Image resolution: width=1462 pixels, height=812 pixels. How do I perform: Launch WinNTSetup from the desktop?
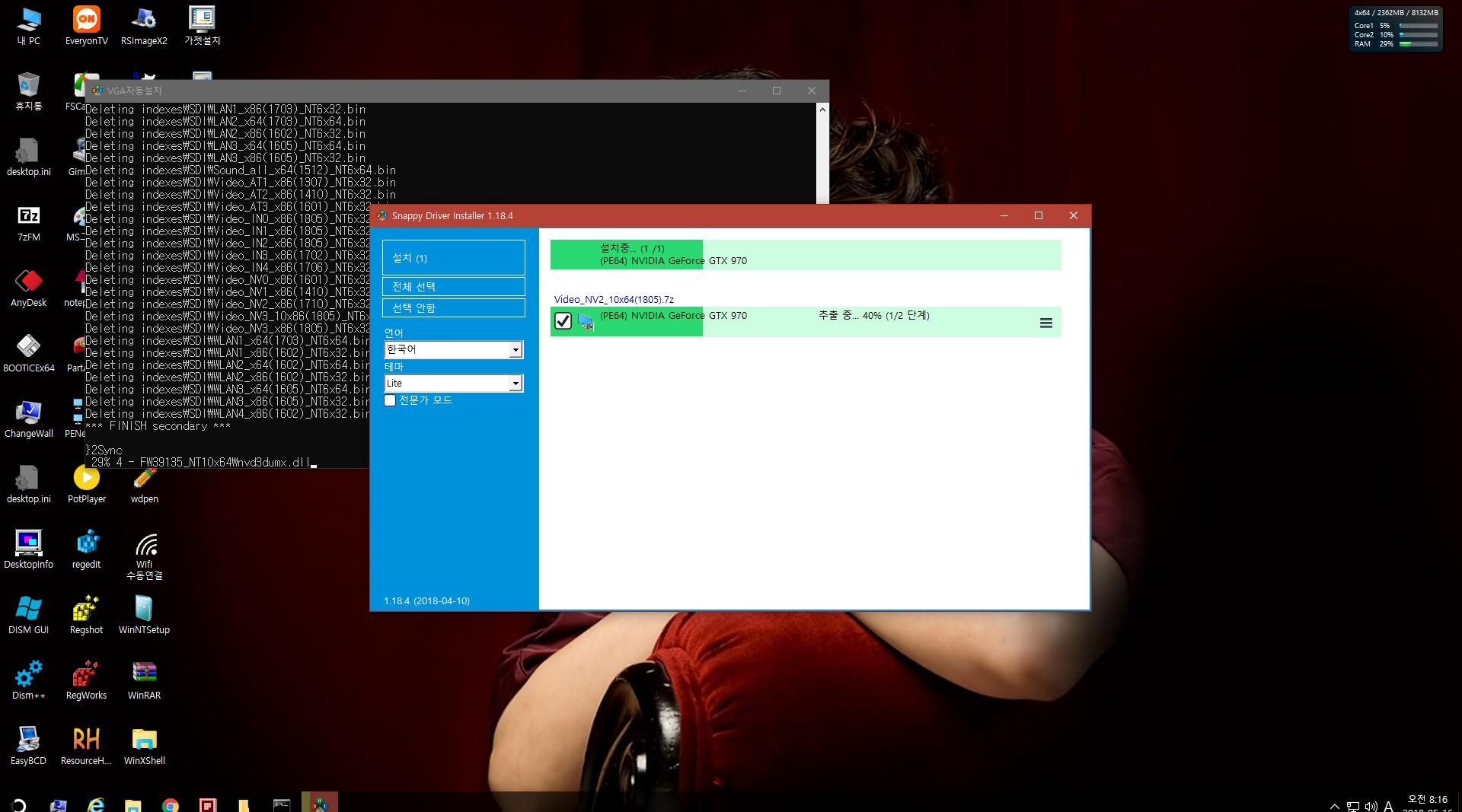coord(144,615)
